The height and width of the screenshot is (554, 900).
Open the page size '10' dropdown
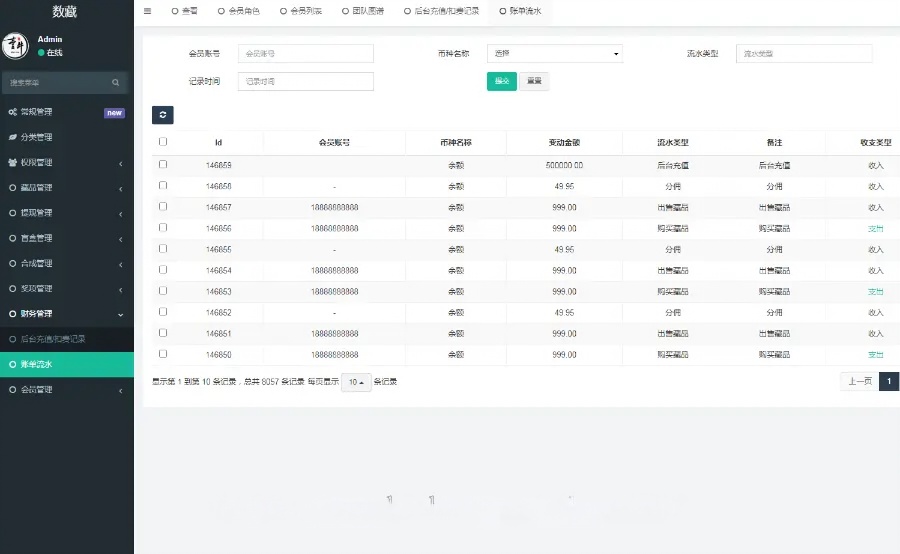tap(355, 382)
